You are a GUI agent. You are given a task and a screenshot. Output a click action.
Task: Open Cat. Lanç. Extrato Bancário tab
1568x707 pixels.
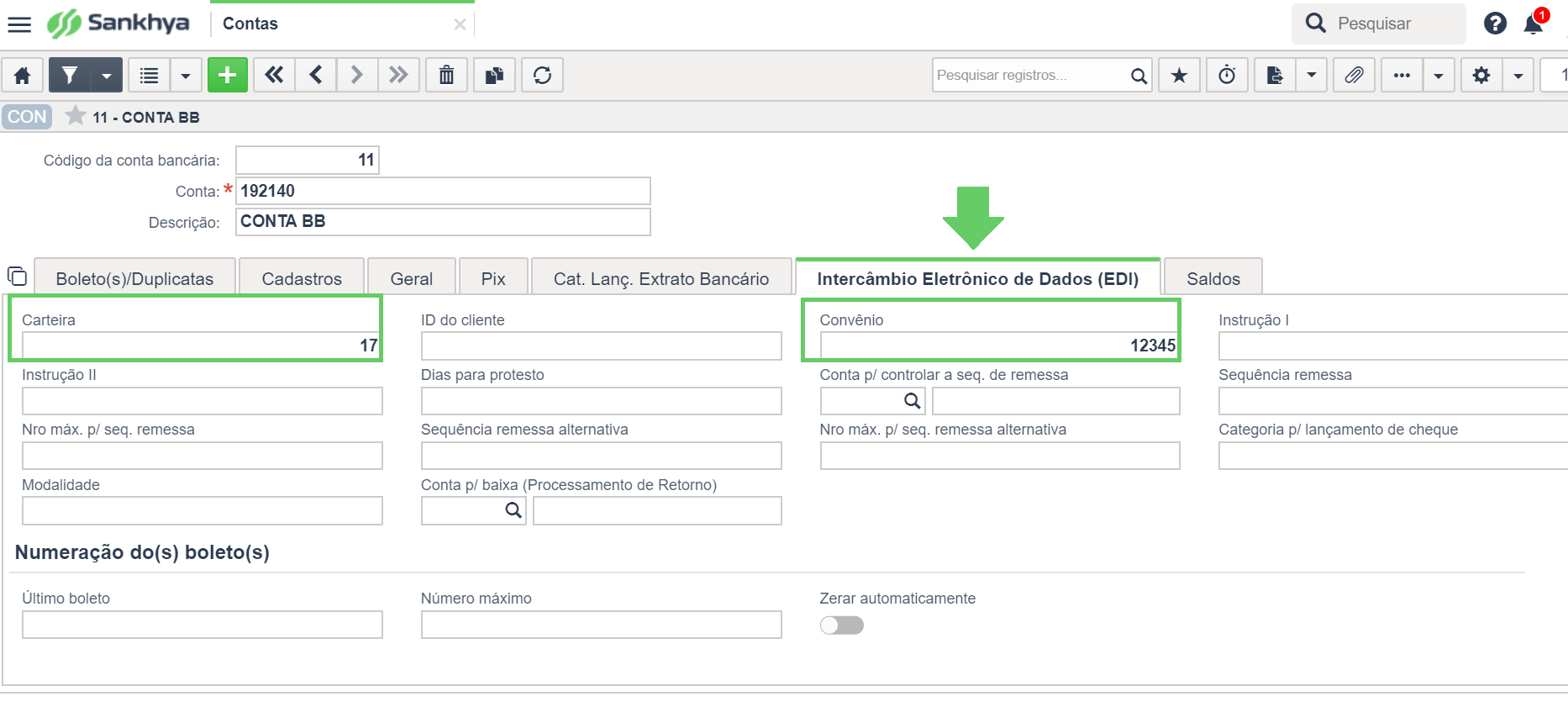[661, 278]
